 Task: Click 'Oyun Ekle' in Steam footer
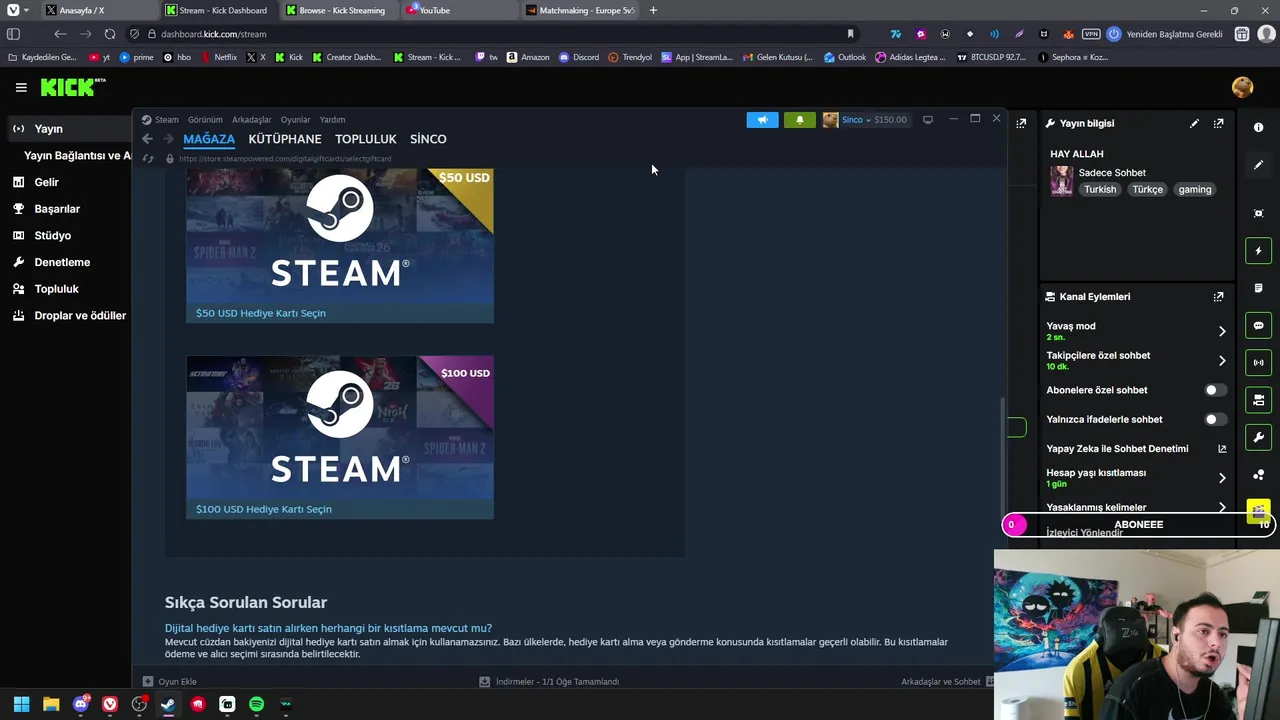(169, 682)
